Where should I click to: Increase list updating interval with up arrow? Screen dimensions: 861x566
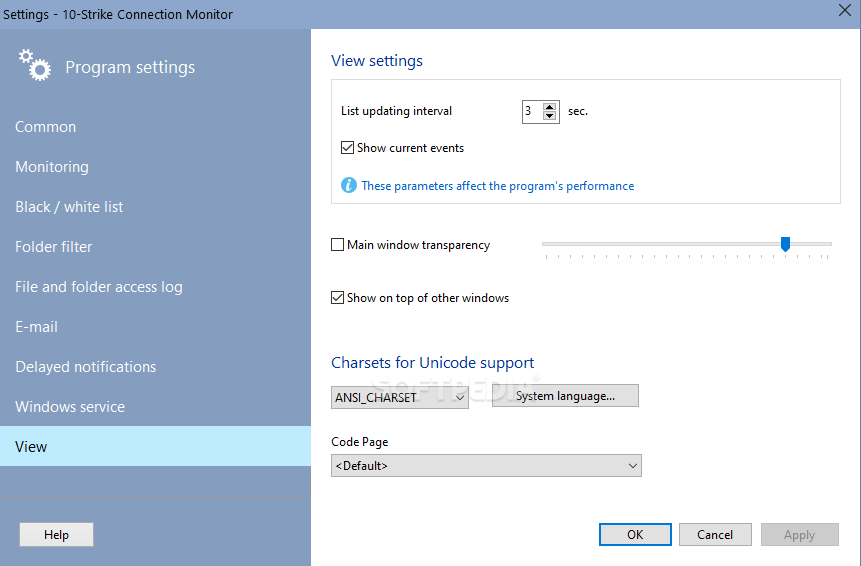click(x=549, y=107)
